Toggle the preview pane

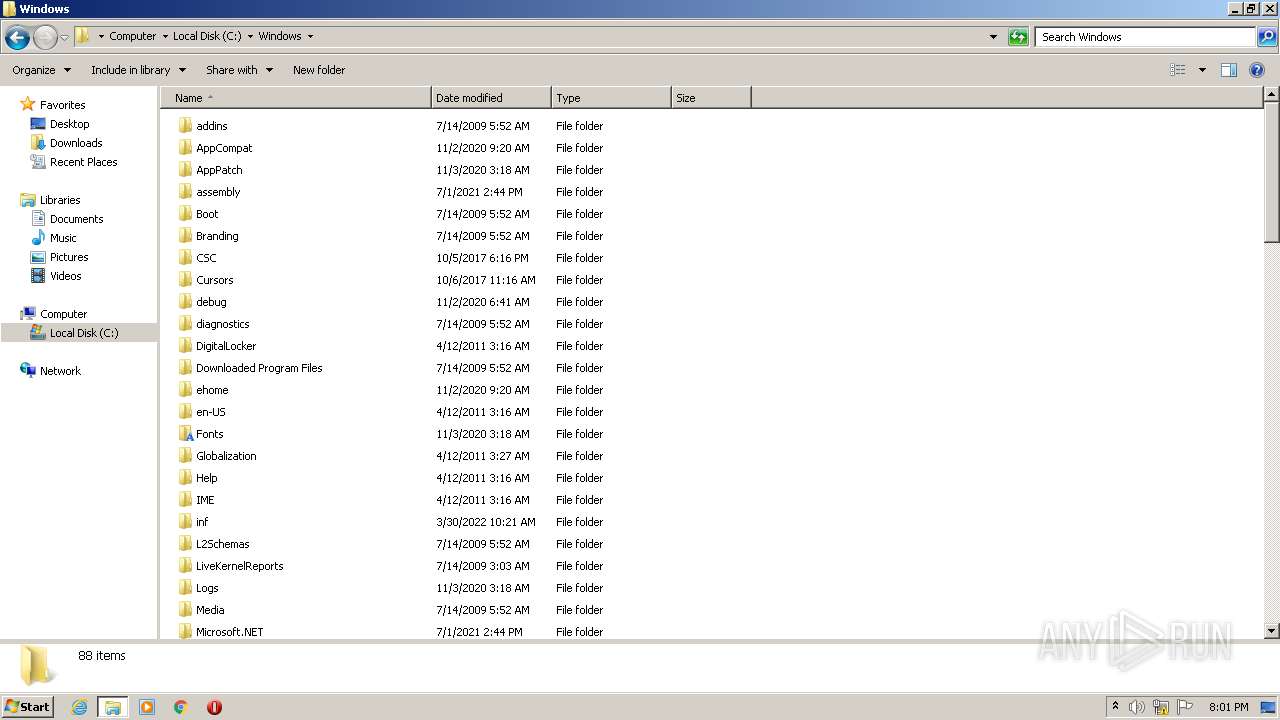tap(1229, 70)
